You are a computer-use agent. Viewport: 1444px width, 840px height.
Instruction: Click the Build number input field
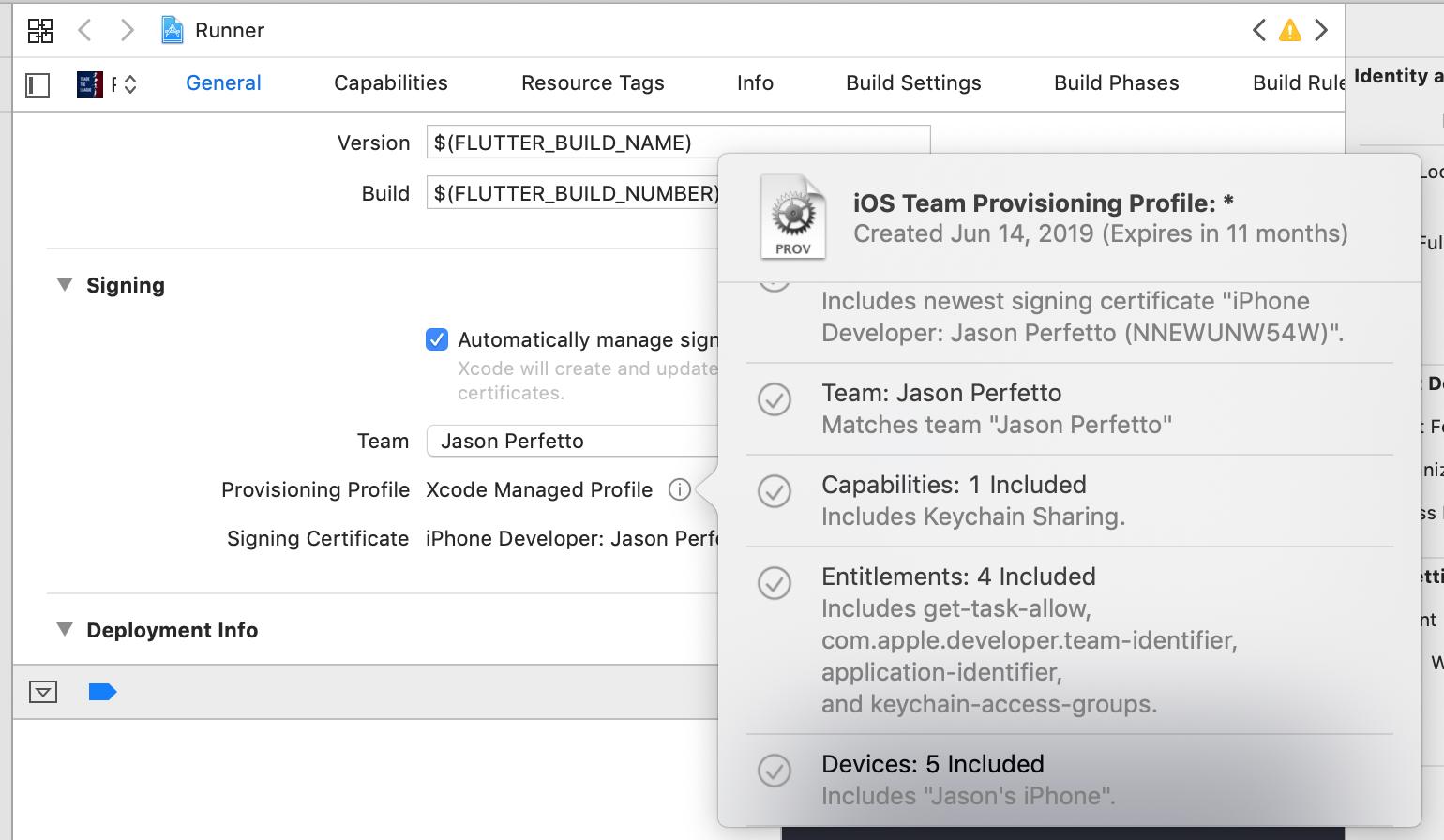[572, 193]
